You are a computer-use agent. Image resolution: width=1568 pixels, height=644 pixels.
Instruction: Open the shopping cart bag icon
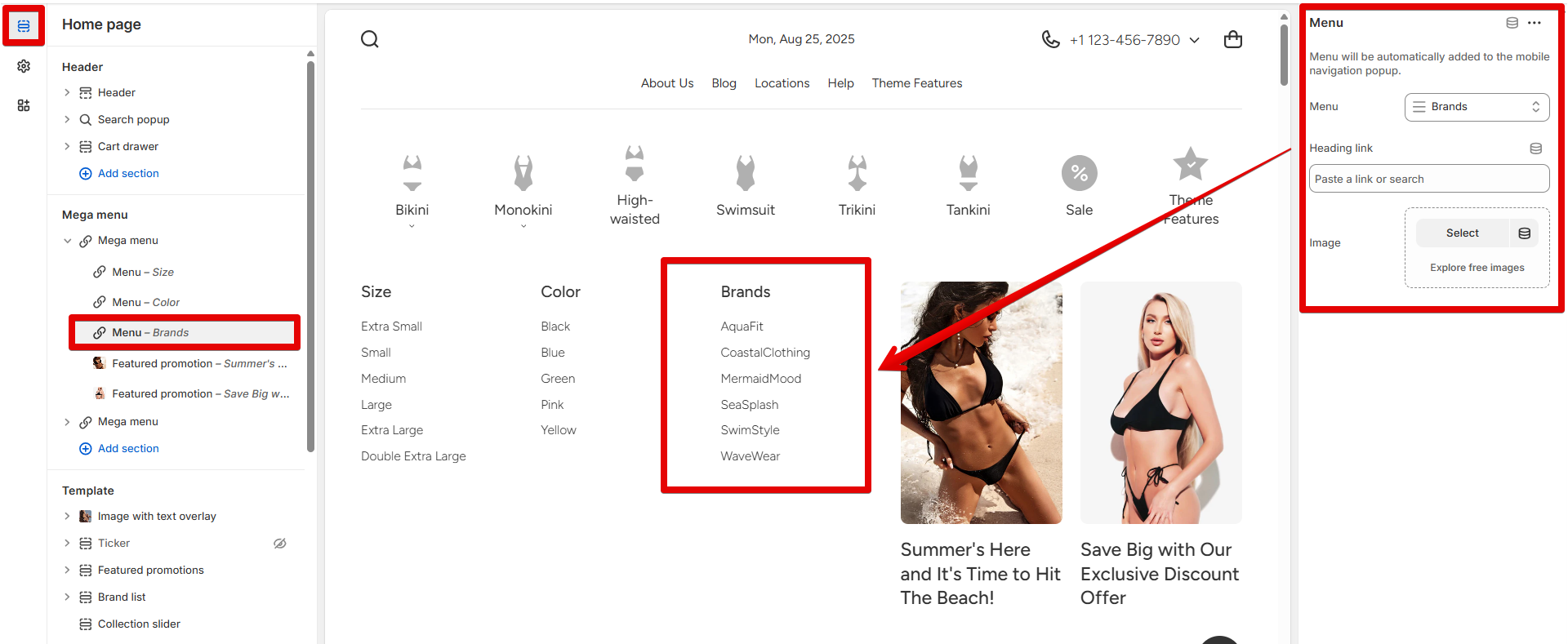(1233, 39)
